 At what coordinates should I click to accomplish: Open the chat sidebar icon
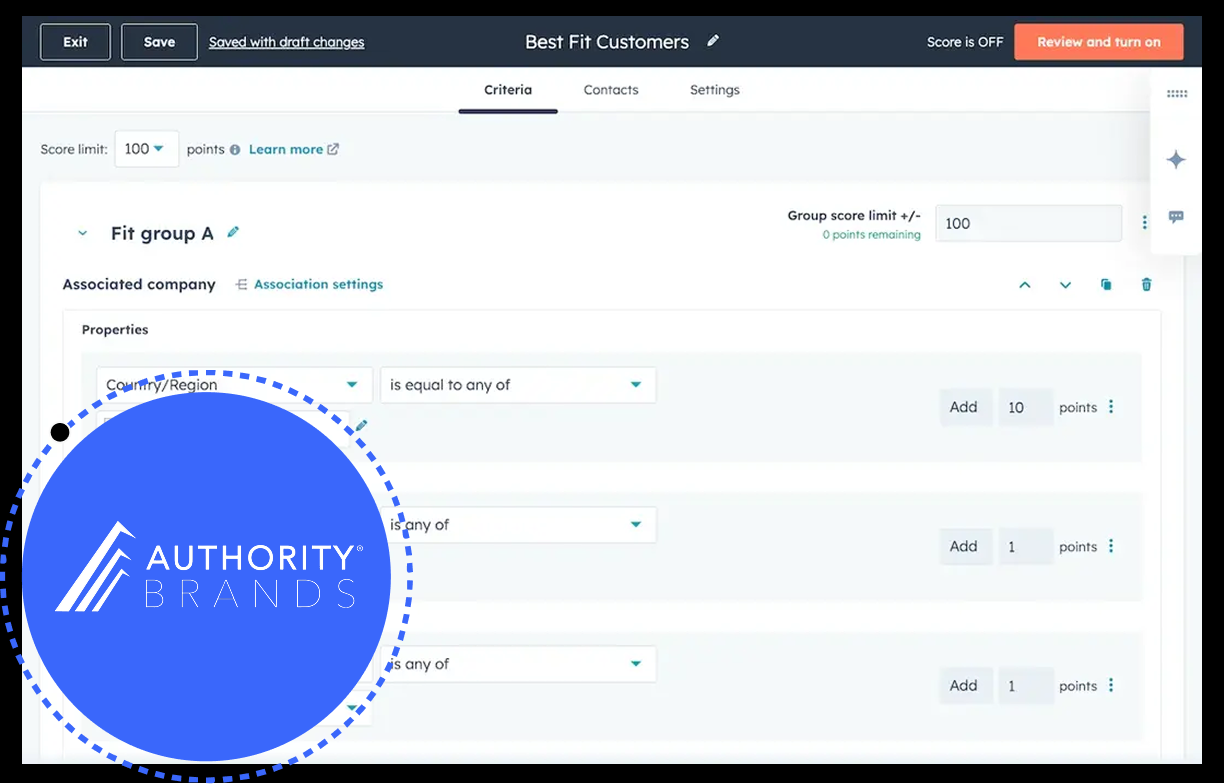[x=1176, y=217]
